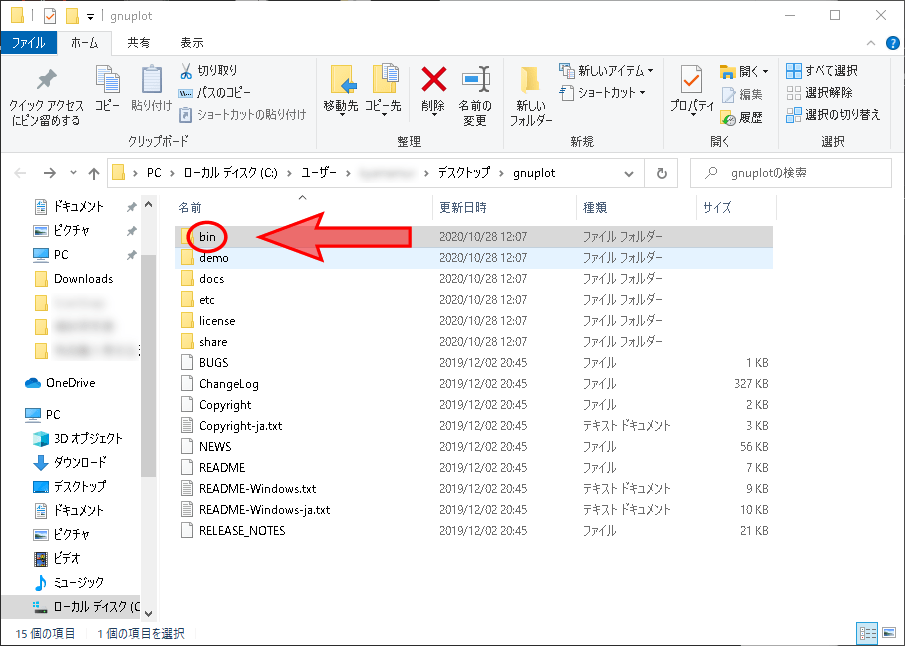Viewport: 905px width, 646px height.
Task: Open Help question mark icon
Action: click(x=892, y=43)
